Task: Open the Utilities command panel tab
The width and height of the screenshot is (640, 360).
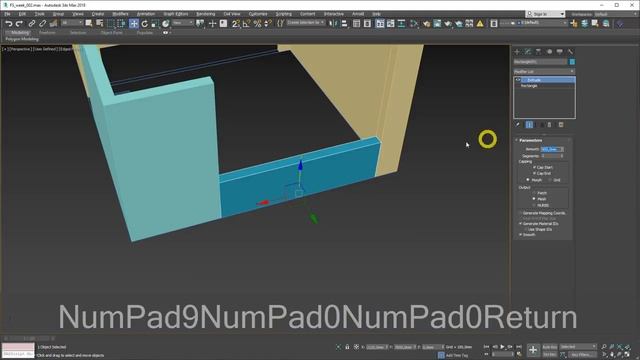Action: [x=570, y=51]
